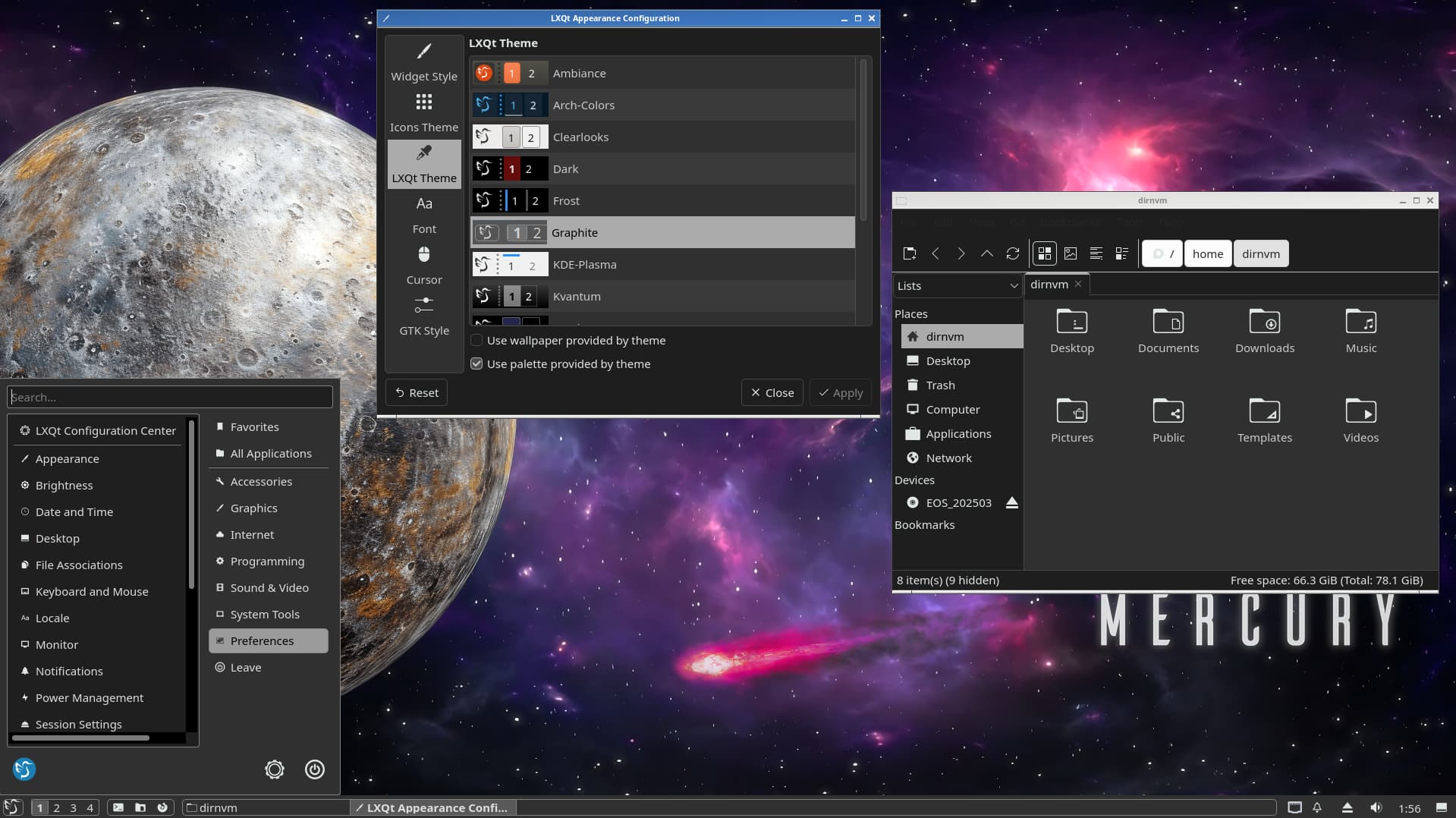Open Keyboard and Mouse settings

[x=98, y=591]
